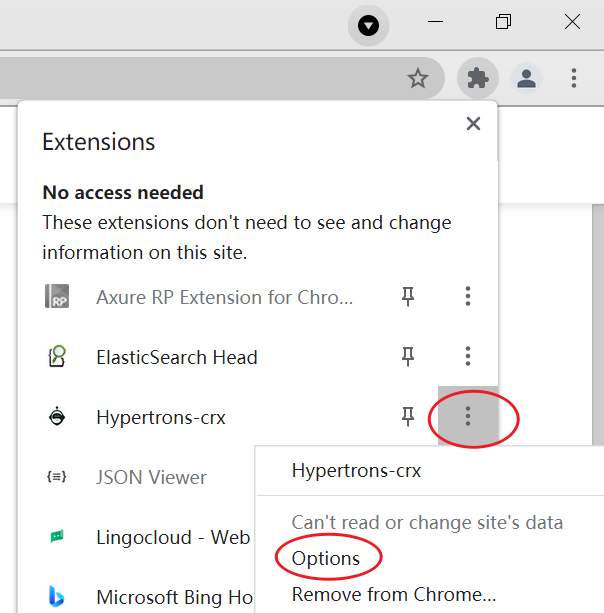This screenshot has width=604, height=613.
Task: Pin the Axure RP Extension
Action: [x=408, y=297]
